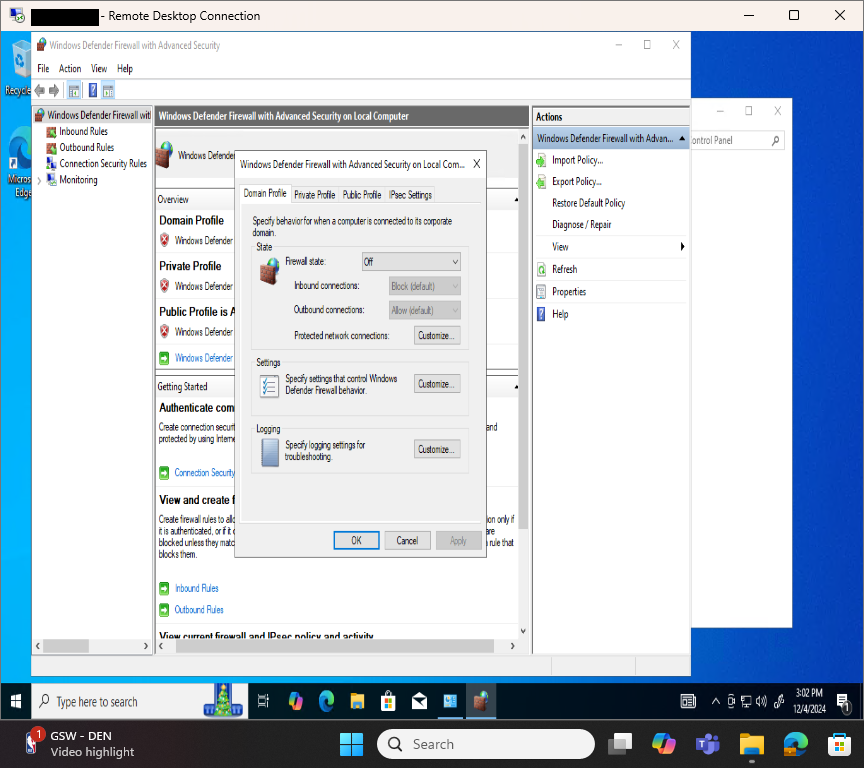This screenshot has height=768, width=864.
Task: Open Microsoft Edge on remote taskbar
Action: (326, 701)
